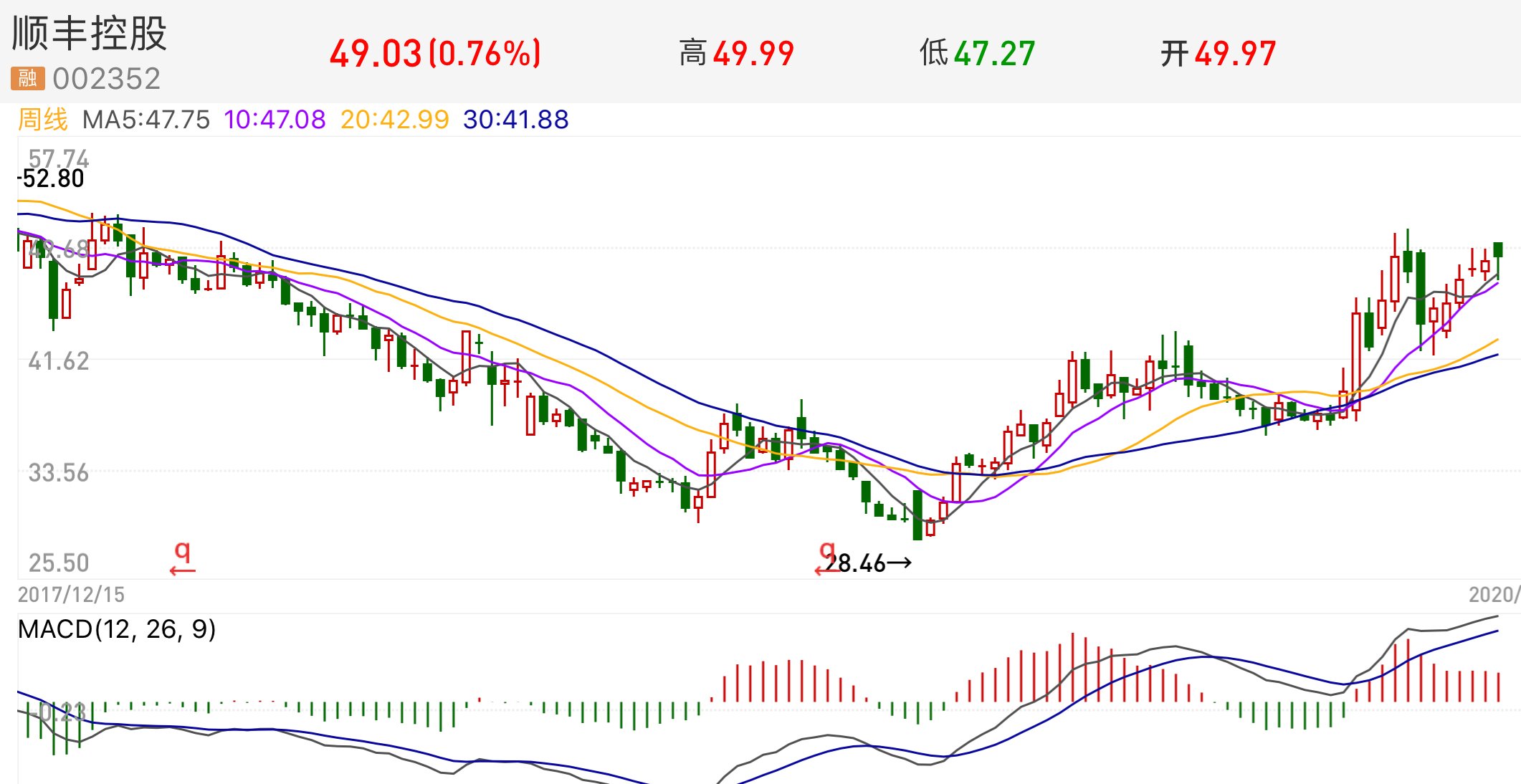Click the lowest green candlestick near 28.46
Image resolution: width=1521 pixels, height=784 pixels.
[x=917, y=515]
